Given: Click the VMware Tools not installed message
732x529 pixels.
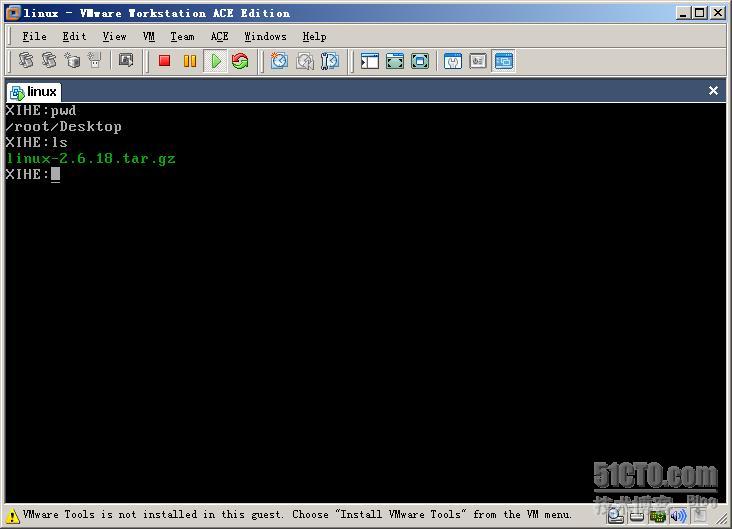Looking at the screenshot, I should pos(297,515).
